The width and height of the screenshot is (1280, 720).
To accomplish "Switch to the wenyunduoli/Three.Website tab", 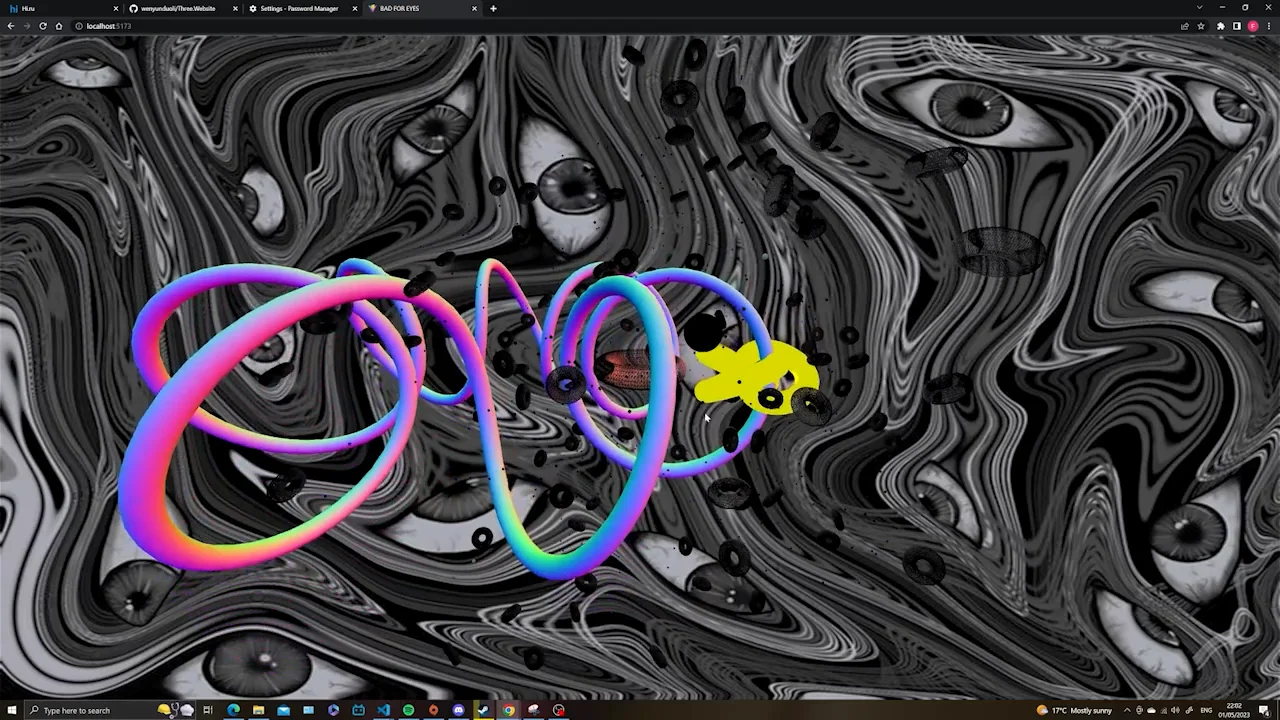I will (x=181, y=8).
